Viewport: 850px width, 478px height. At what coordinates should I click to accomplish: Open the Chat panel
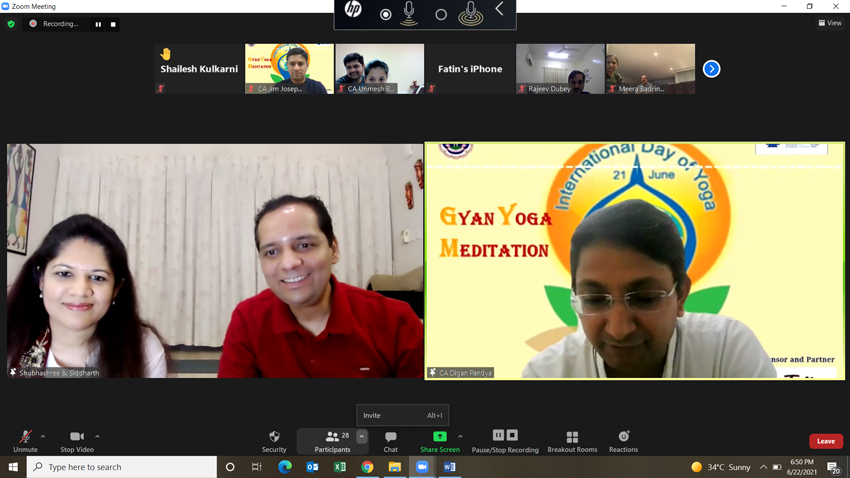click(x=390, y=440)
